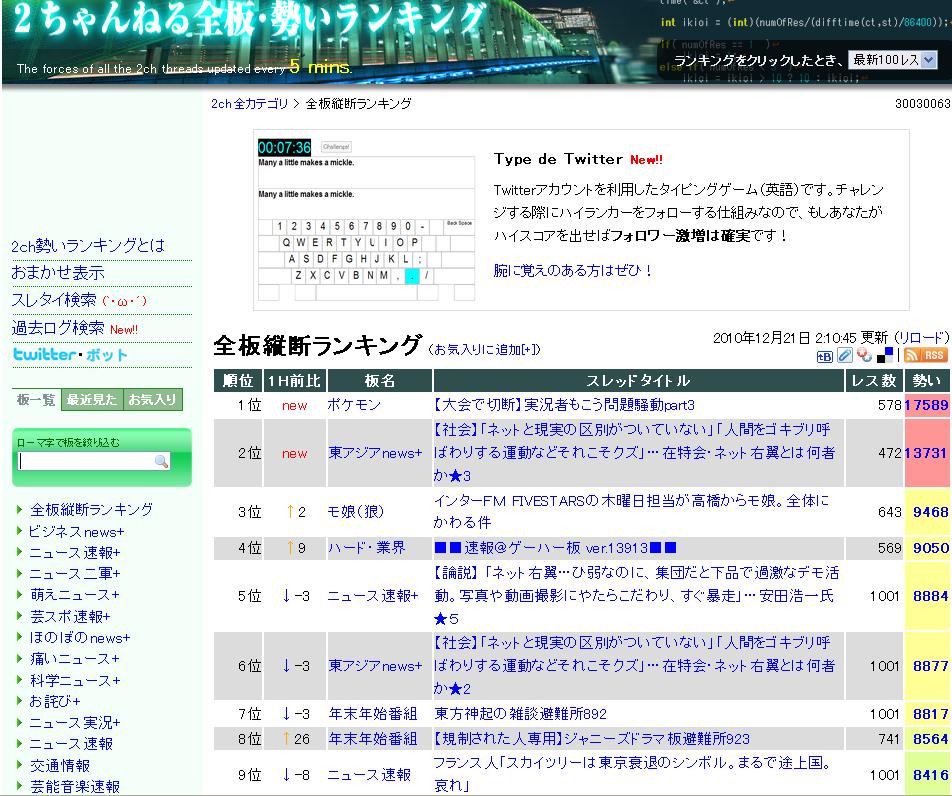This screenshot has height=796, width=952.
Task: Click the Hatena Bookmark icon
Action: [824, 356]
